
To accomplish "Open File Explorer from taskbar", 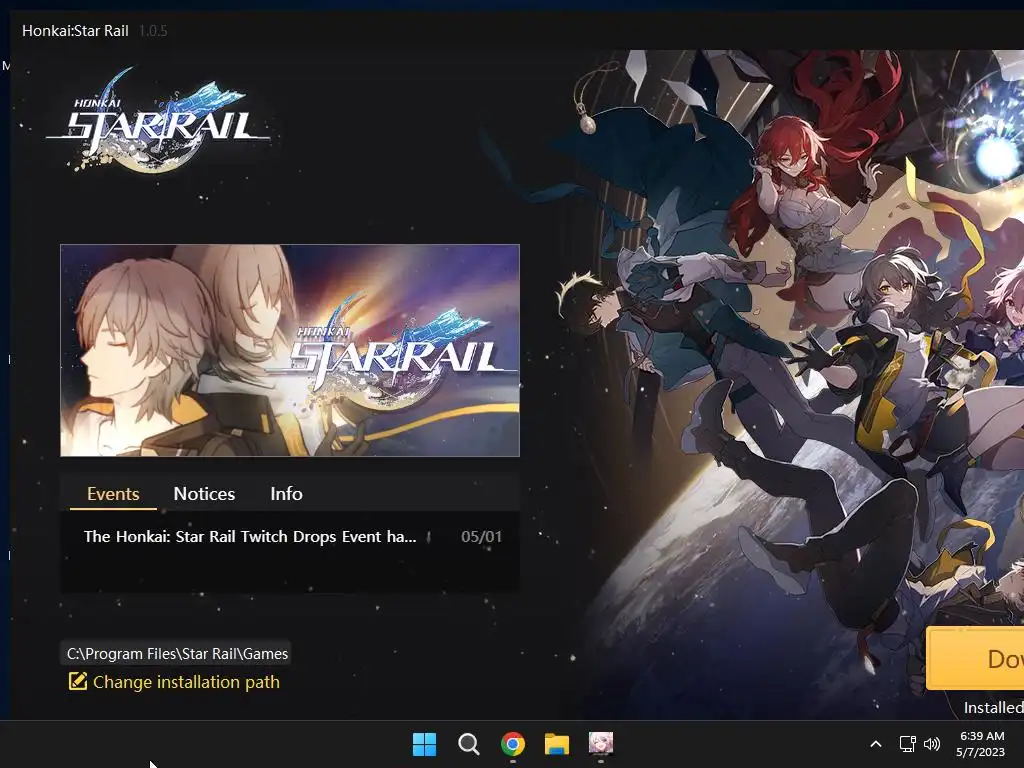I will [557, 744].
